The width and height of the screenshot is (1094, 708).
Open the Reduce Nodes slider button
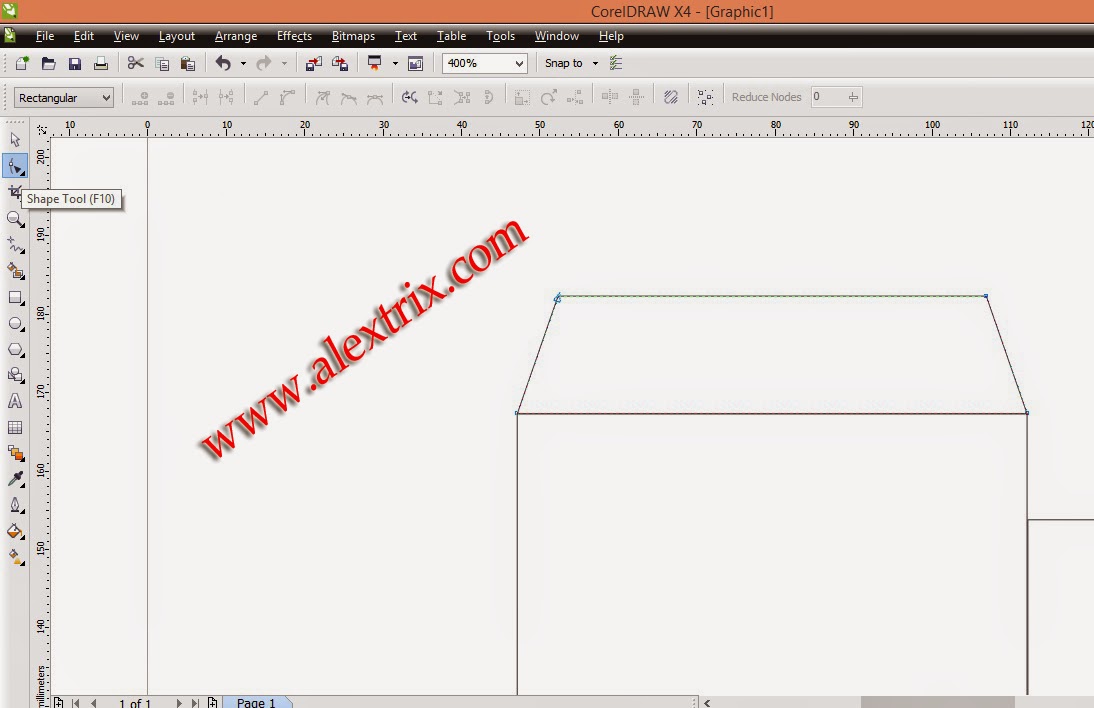pos(853,97)
